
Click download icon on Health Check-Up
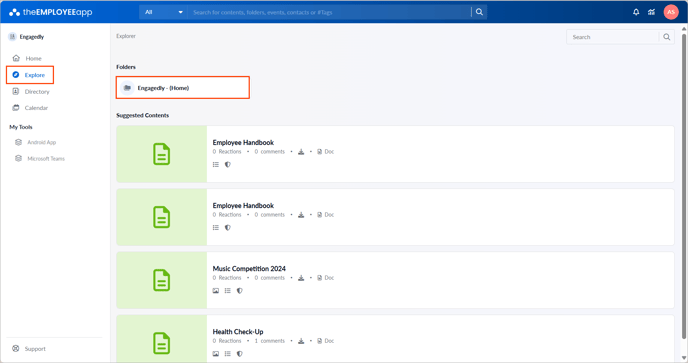tap(301, 341)
